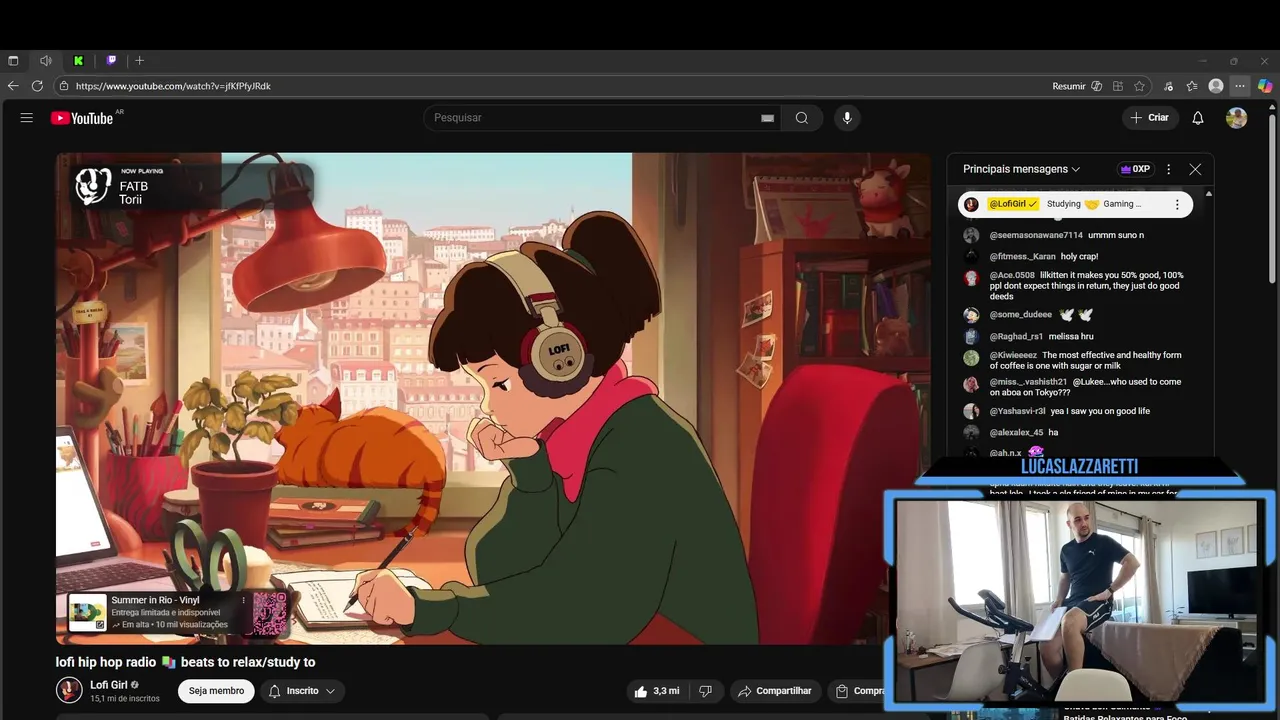Screen dimensions: 1280x720
Task: Click the Resumir button in address bar
Action: (1069, 86)
